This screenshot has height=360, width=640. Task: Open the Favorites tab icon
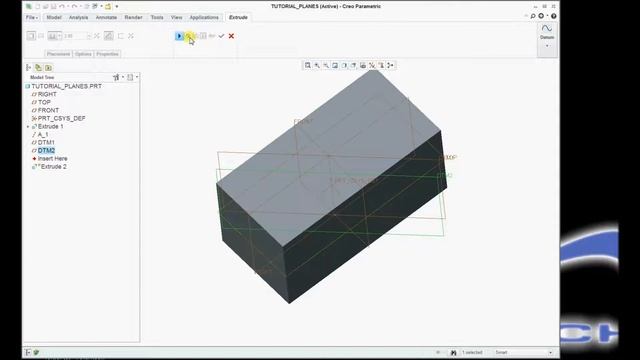(x=48, y=67)
